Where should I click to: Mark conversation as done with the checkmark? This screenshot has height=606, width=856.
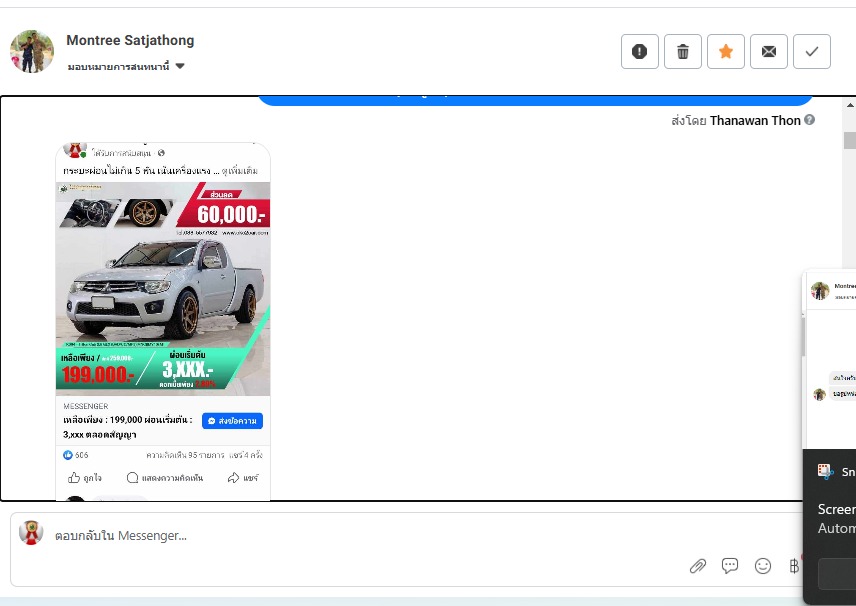812,51
